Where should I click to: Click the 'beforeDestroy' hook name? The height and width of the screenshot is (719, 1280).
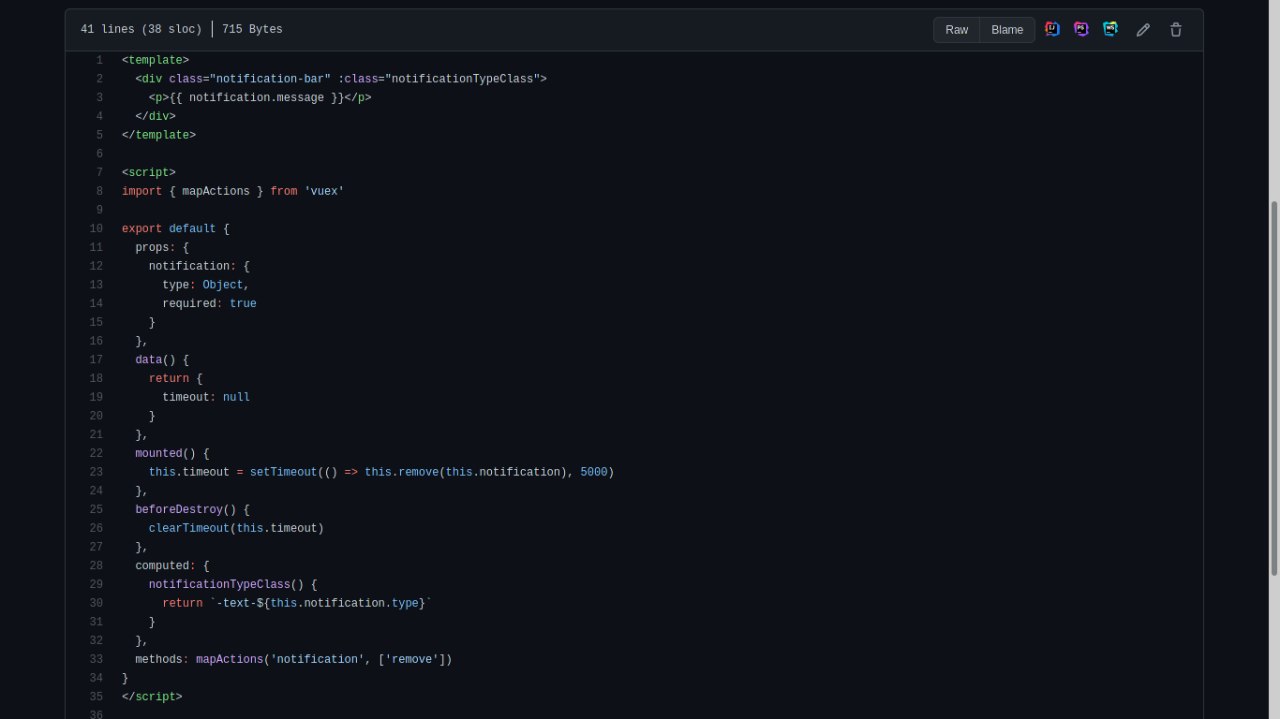[x=179, y=510]
